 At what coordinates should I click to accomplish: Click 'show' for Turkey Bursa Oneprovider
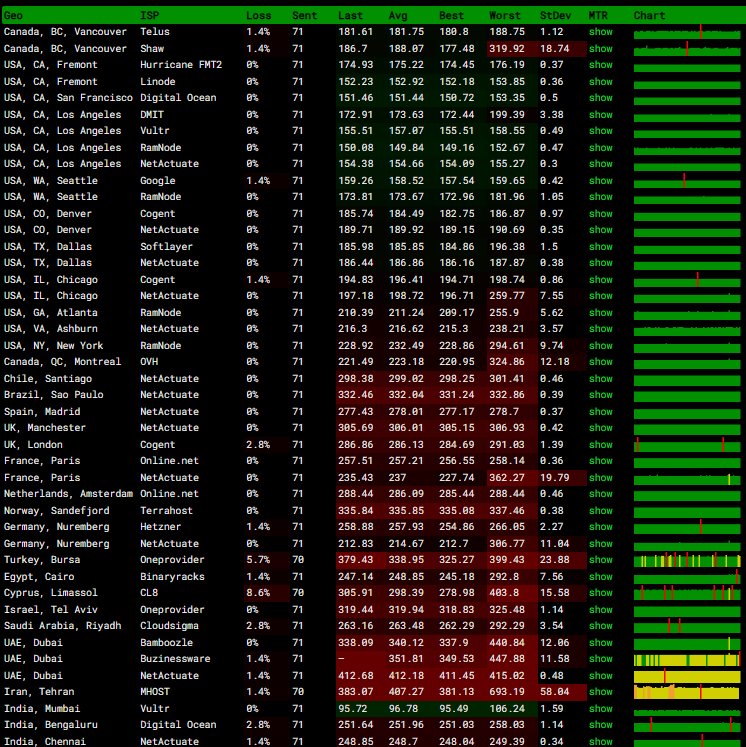[600, 560]
